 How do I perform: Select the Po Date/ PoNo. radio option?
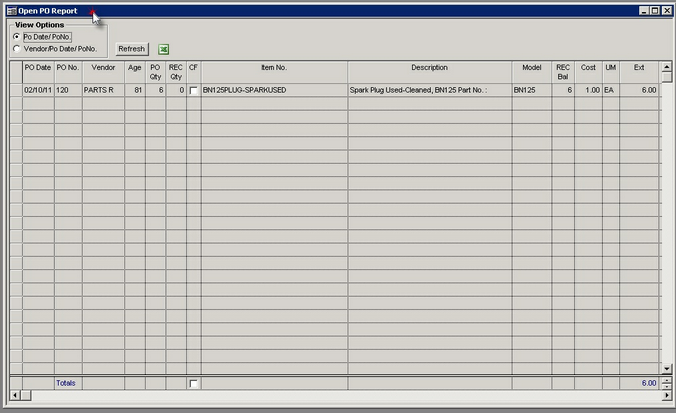click(16, 37)
